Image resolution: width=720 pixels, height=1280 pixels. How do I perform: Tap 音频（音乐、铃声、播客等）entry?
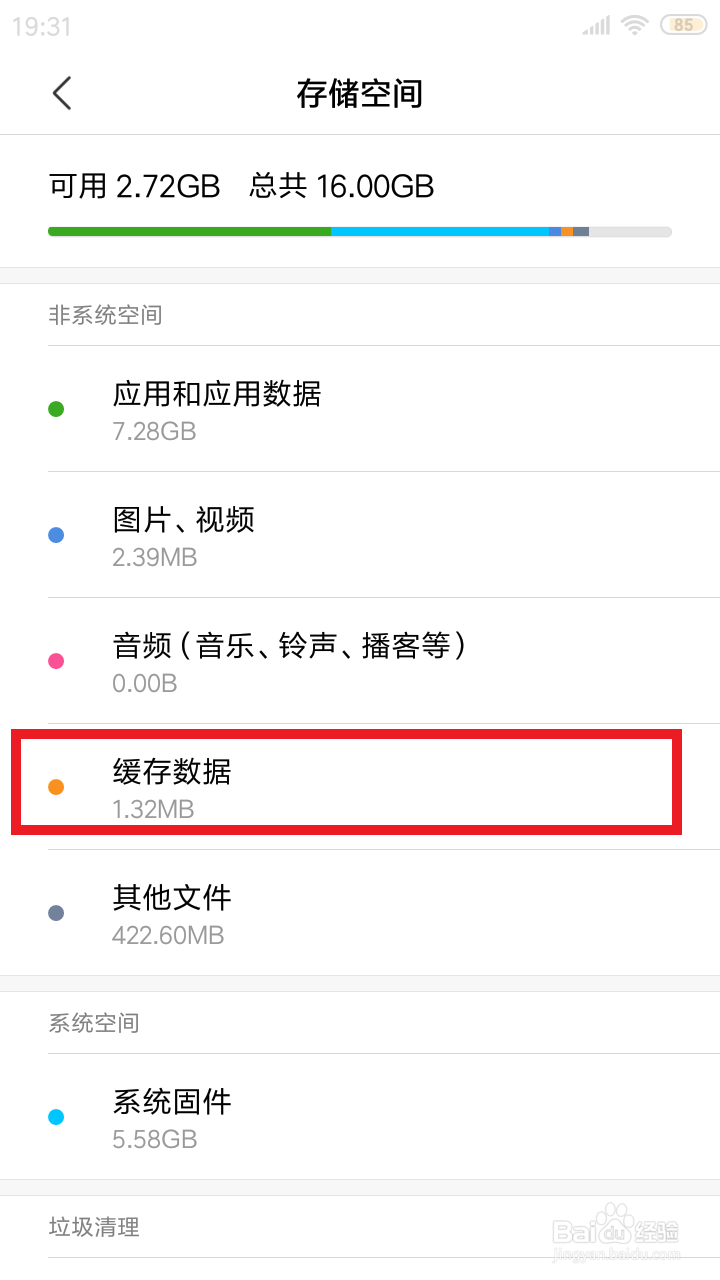click(x=300, y=661)
